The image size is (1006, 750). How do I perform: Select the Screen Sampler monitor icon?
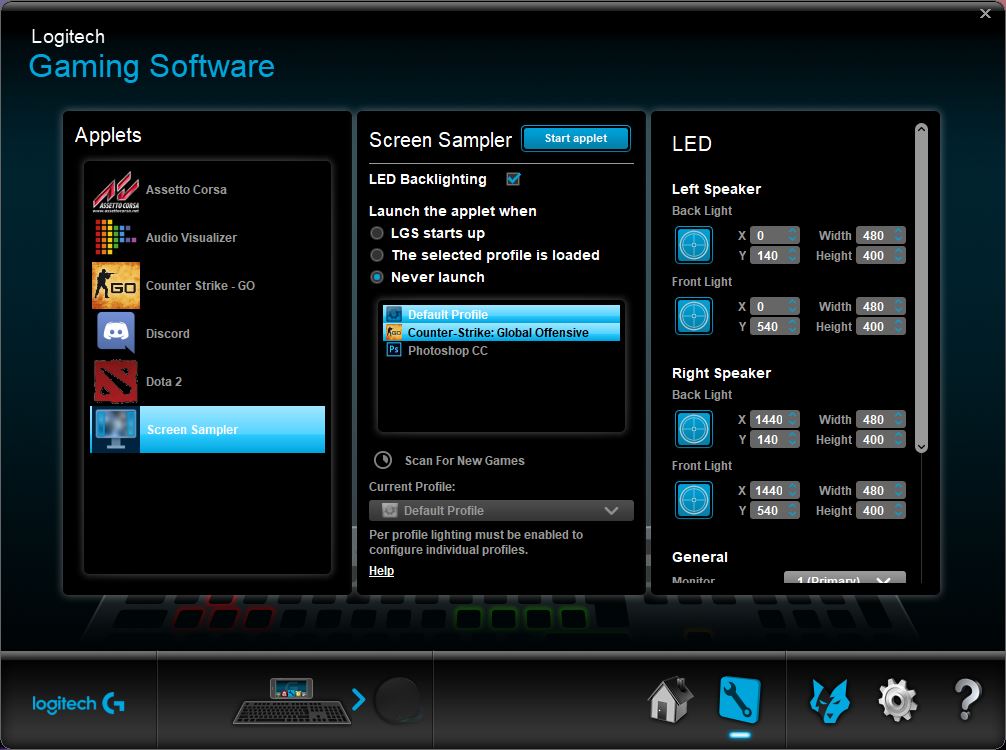click(115, 429)
